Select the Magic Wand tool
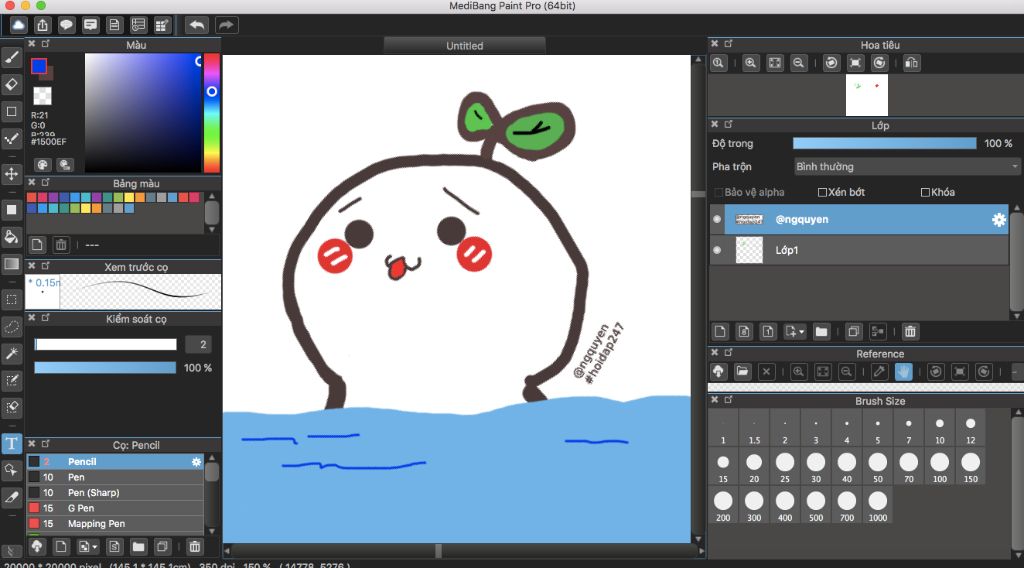Screen dimensions: 1024x568 tap(11, 354)
